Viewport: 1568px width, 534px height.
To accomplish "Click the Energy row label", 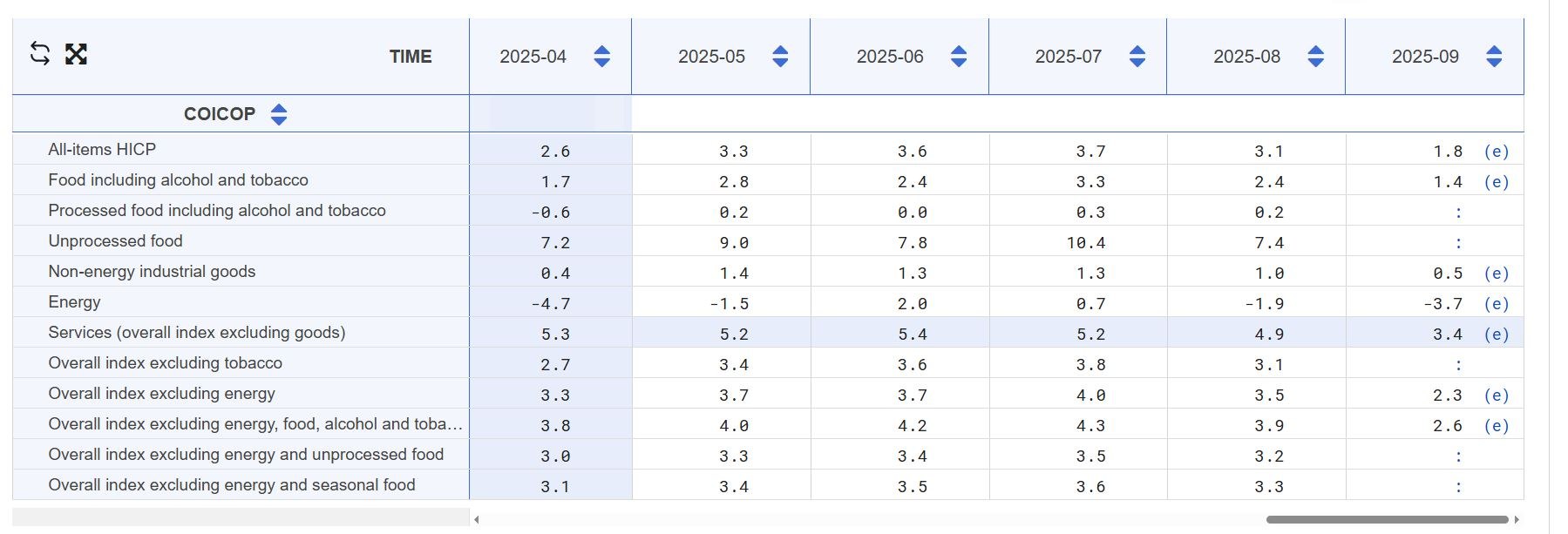I will click(74, 302).
